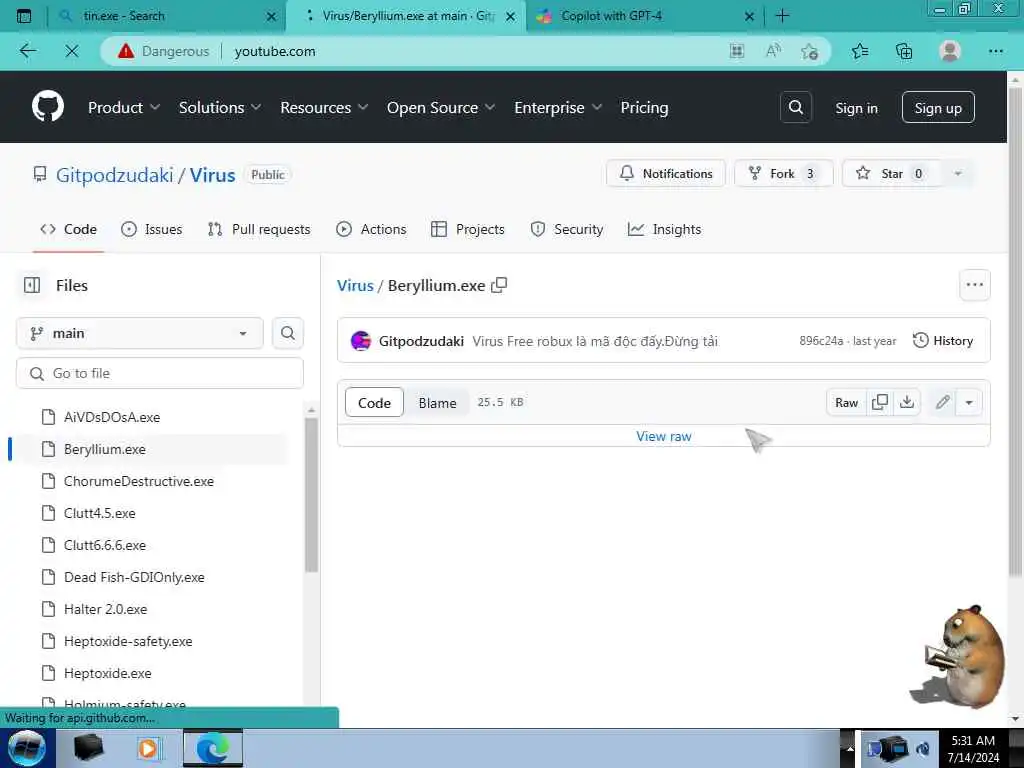The image size is (1024, 768).
Task: Open the app grid icon in address bar
Action: point(737,51)
